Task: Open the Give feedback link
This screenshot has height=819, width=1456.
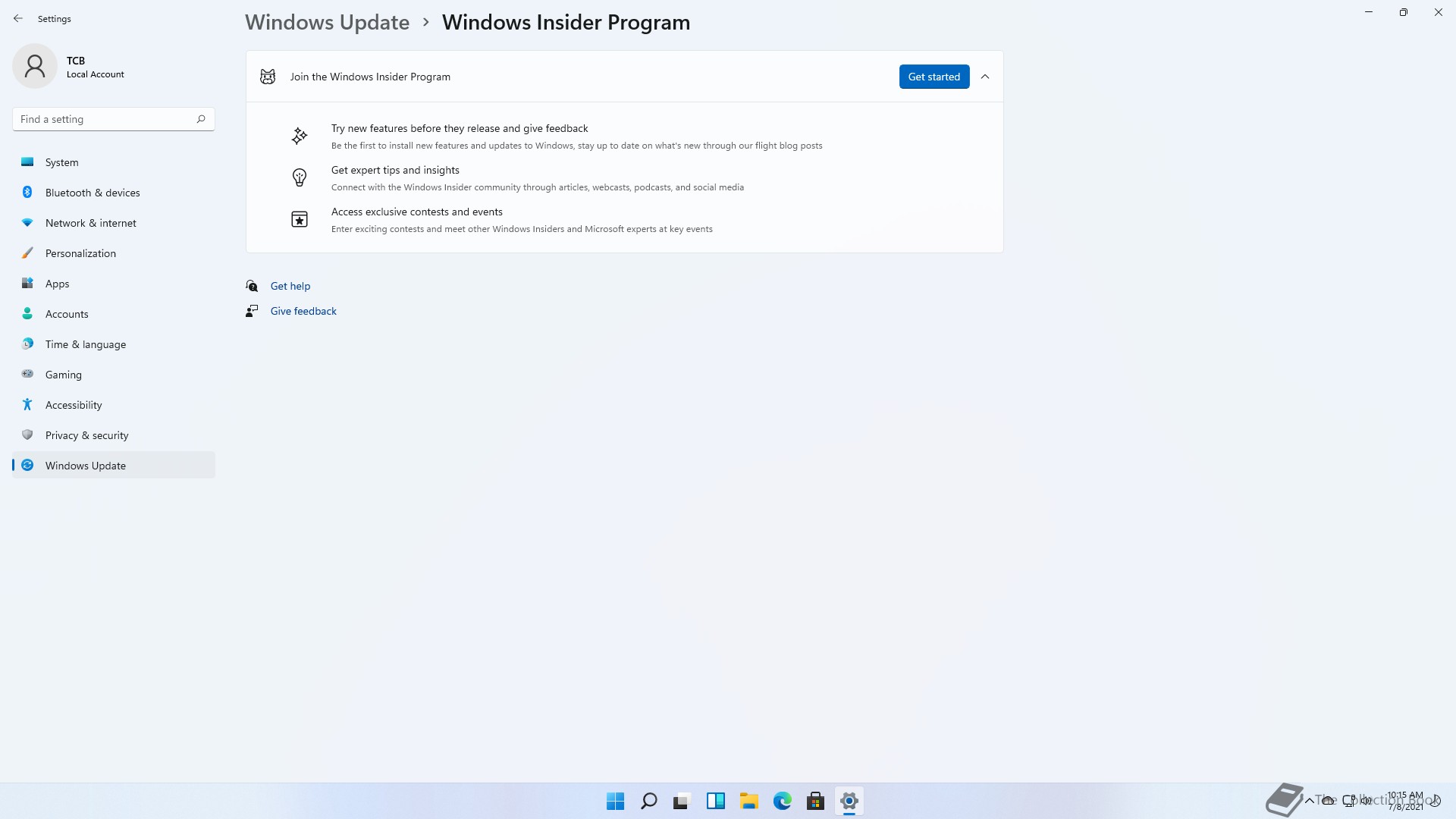Action: pyautogui.click(x=303, y=311)
